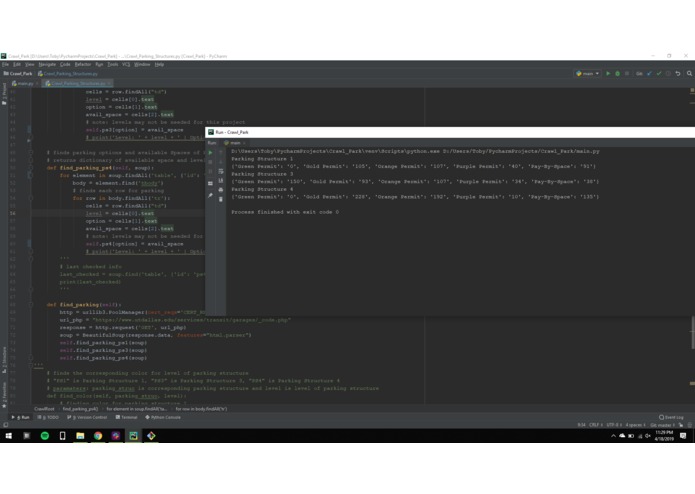
Task: Open the View menu
Action: pos(30,65)
